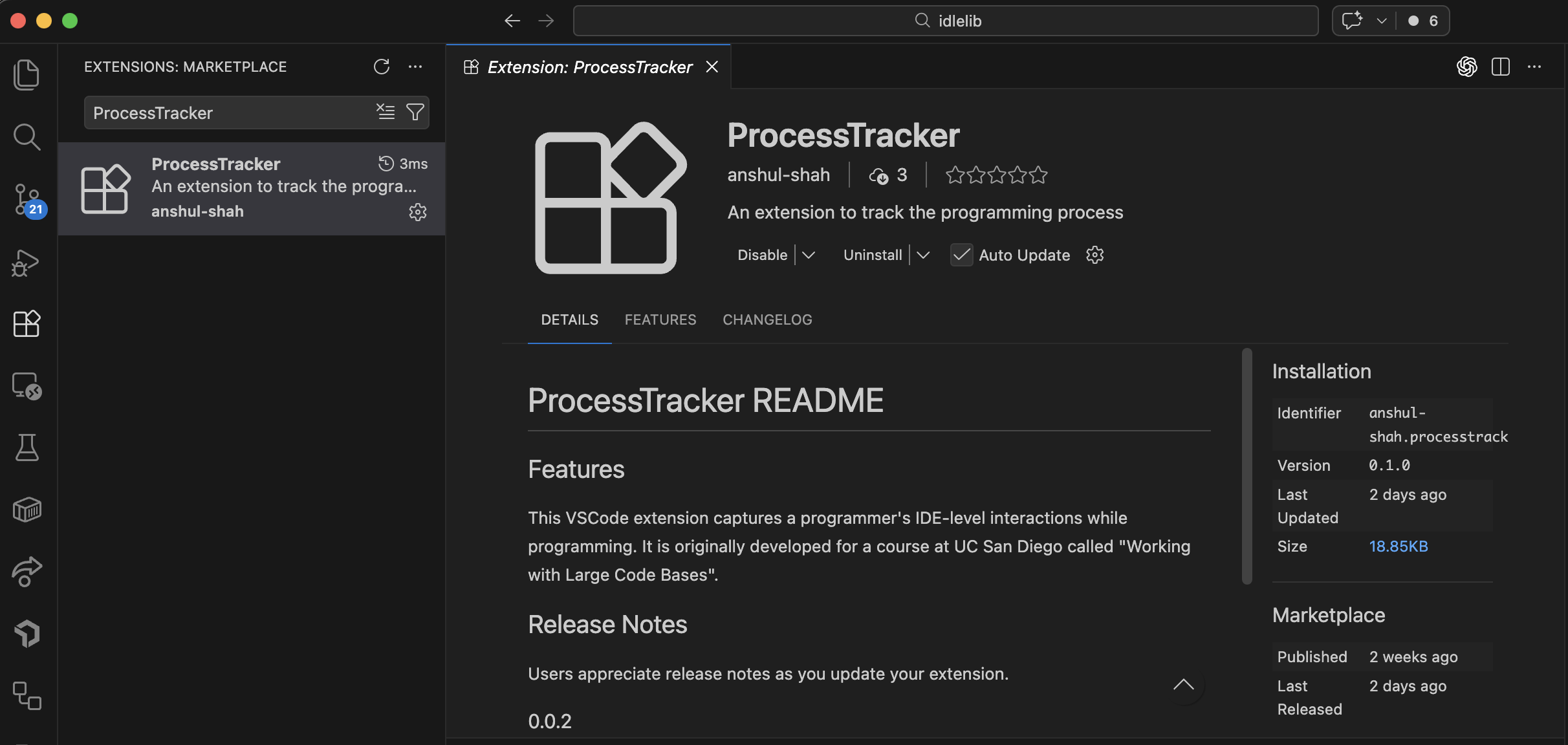Go back with the left arrow
Image resolution: width=1568 pixels, height=745 pixels.
pyautogui.click(x=512, y=21)
